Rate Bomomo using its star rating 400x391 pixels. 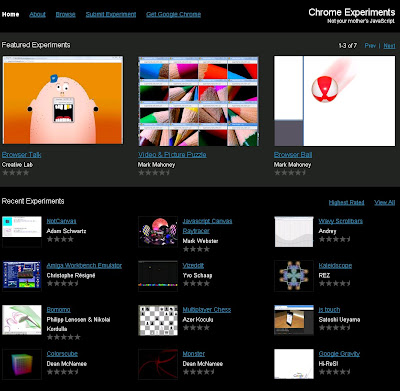coord(64,337)
